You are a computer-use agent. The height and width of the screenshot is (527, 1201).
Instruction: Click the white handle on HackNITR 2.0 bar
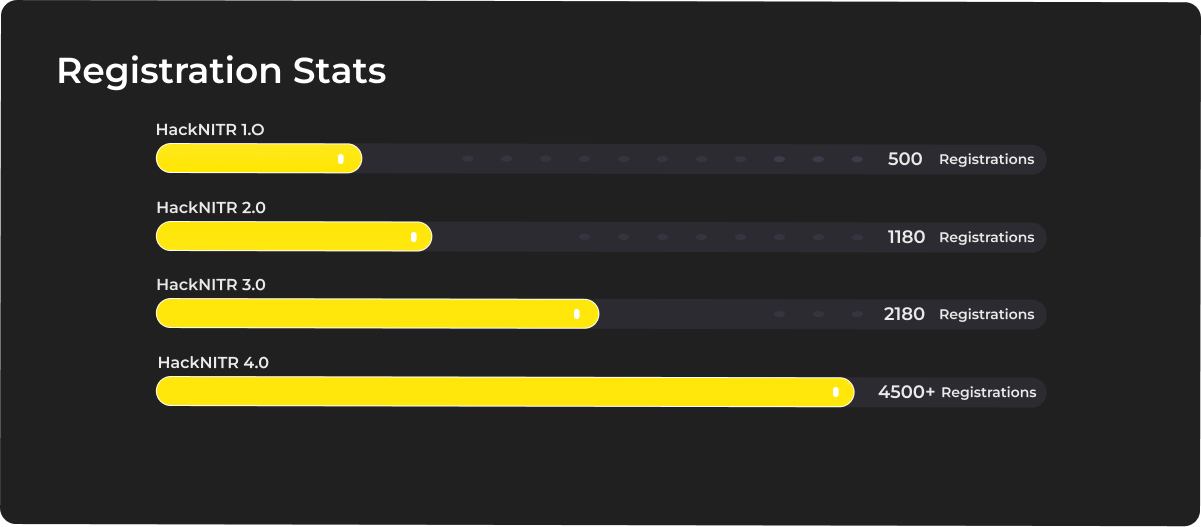point(414,237)
